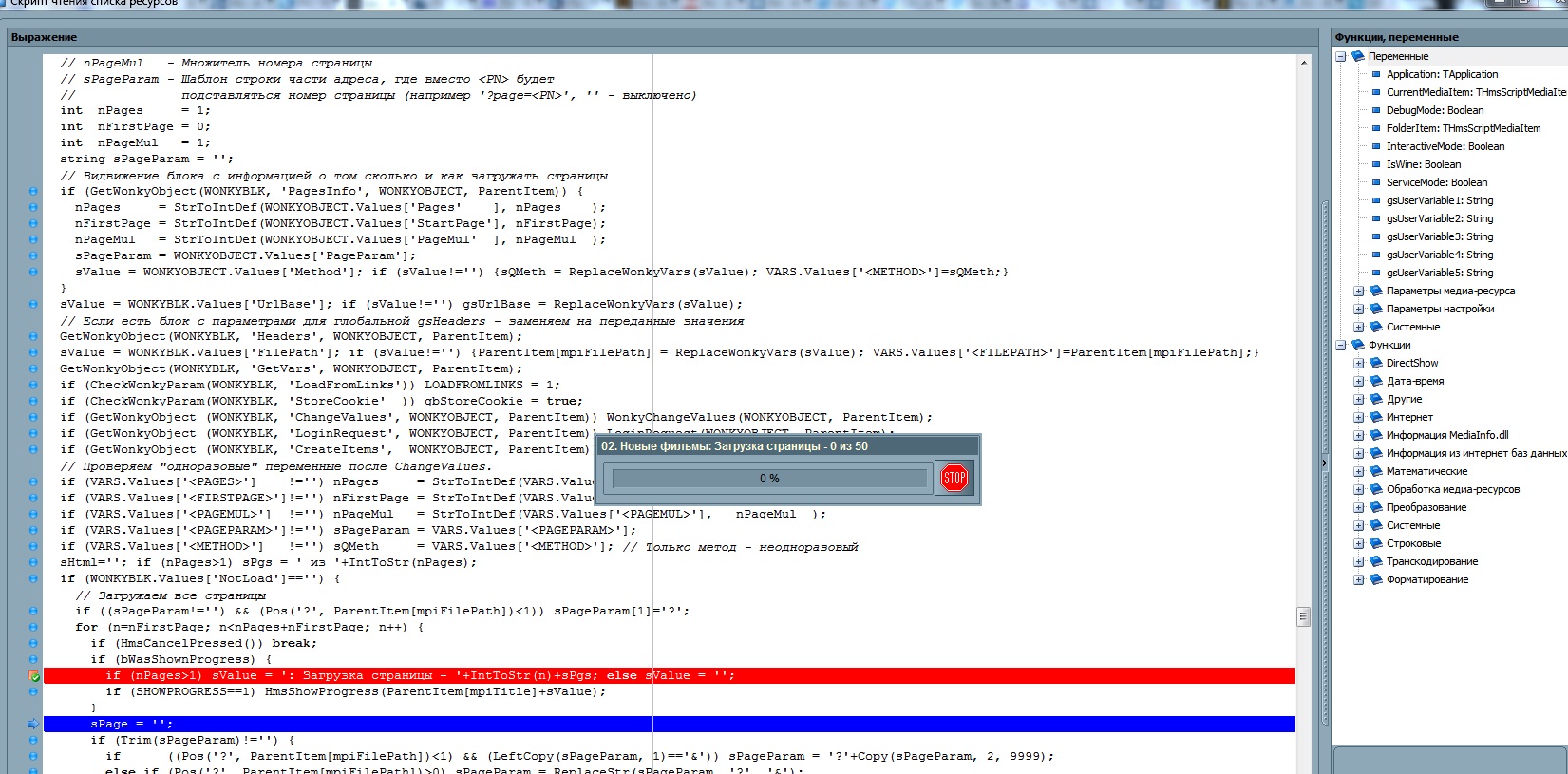Expand the Строковые functions group
Screen dimensions: 1568x774
click(1358, 543)
